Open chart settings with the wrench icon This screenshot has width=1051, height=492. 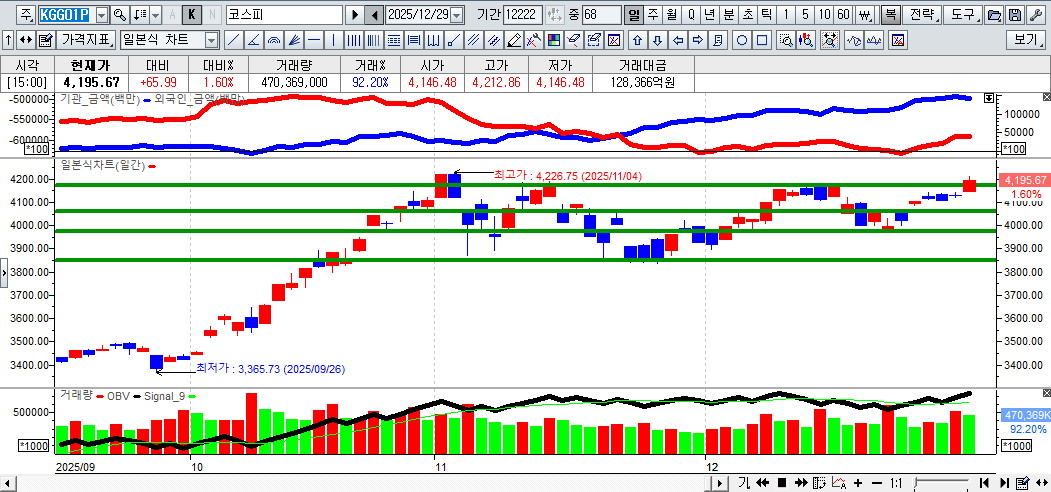tap(1035, 15)
